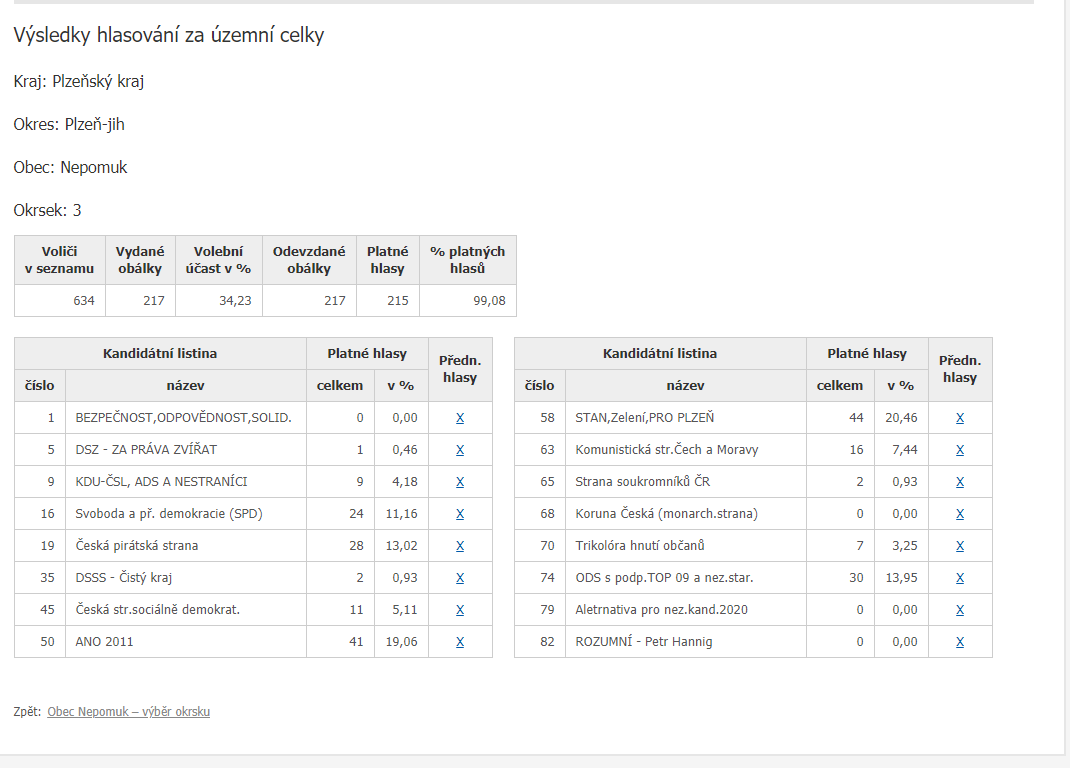Click the party name ANO 2011
Screen dimensions: 1070x768
coord(104,642)
